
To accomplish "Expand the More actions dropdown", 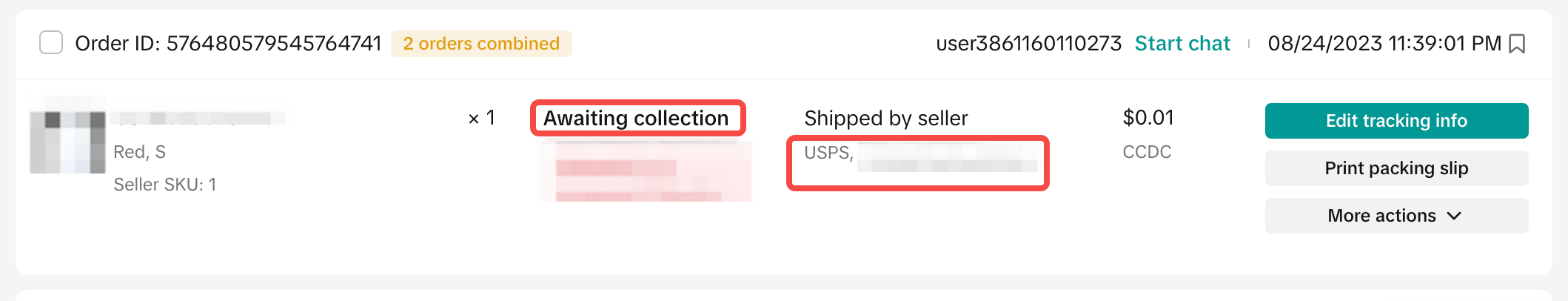I will 1396,216.
